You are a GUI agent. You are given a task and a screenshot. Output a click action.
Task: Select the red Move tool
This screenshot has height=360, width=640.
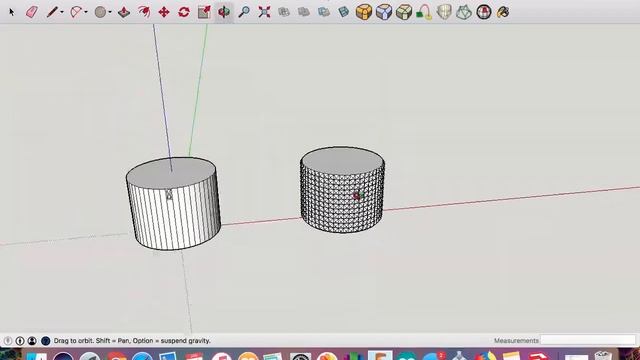coord(164,12)
